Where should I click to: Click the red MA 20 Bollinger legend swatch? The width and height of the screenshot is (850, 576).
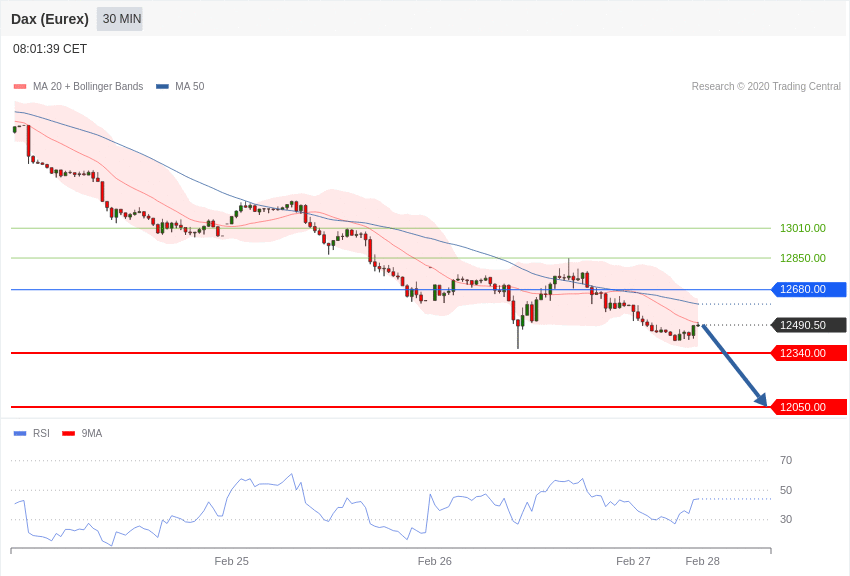point(20,87)
